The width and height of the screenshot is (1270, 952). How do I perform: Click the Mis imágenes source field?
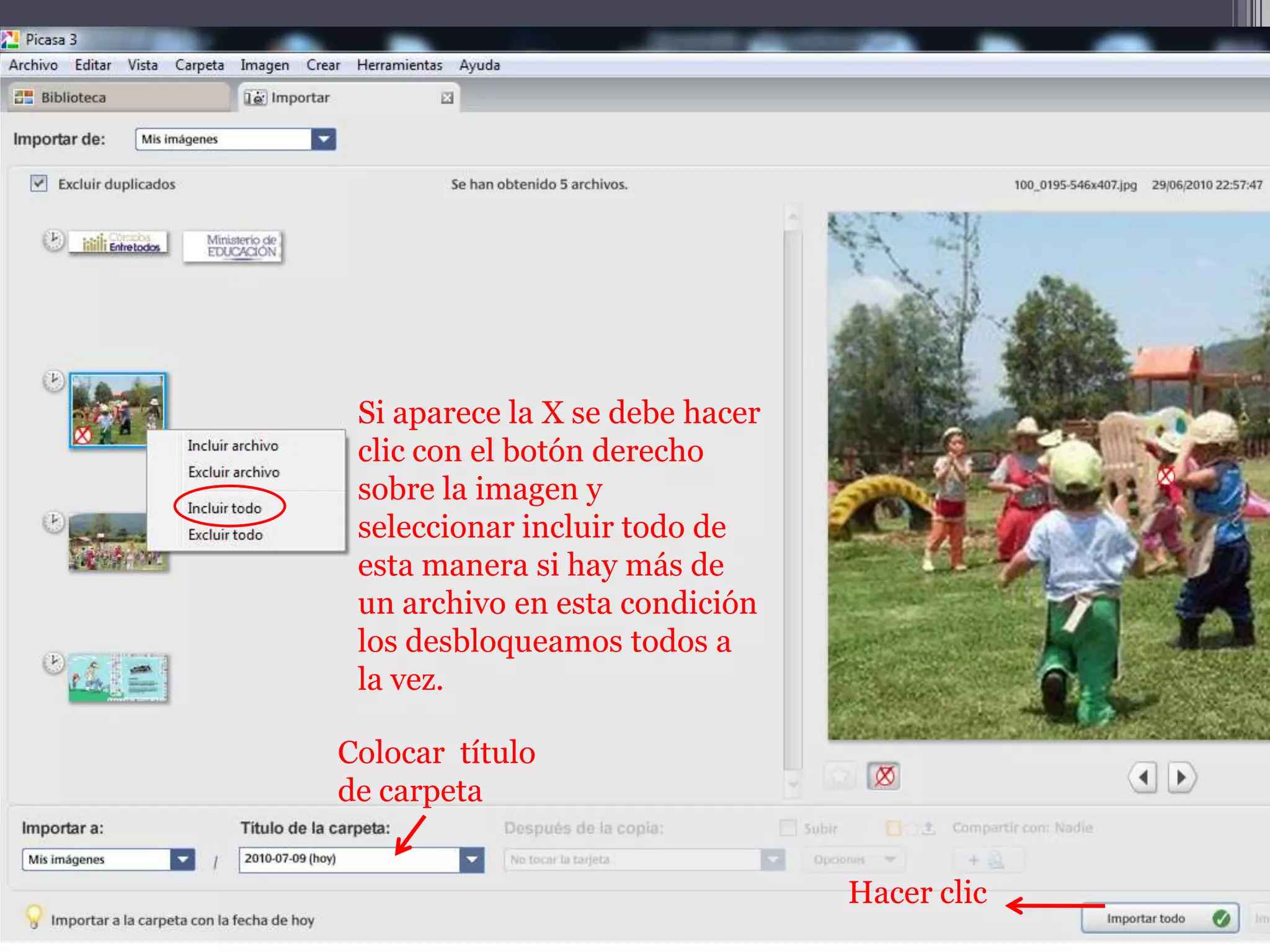[x=223, y=139]
